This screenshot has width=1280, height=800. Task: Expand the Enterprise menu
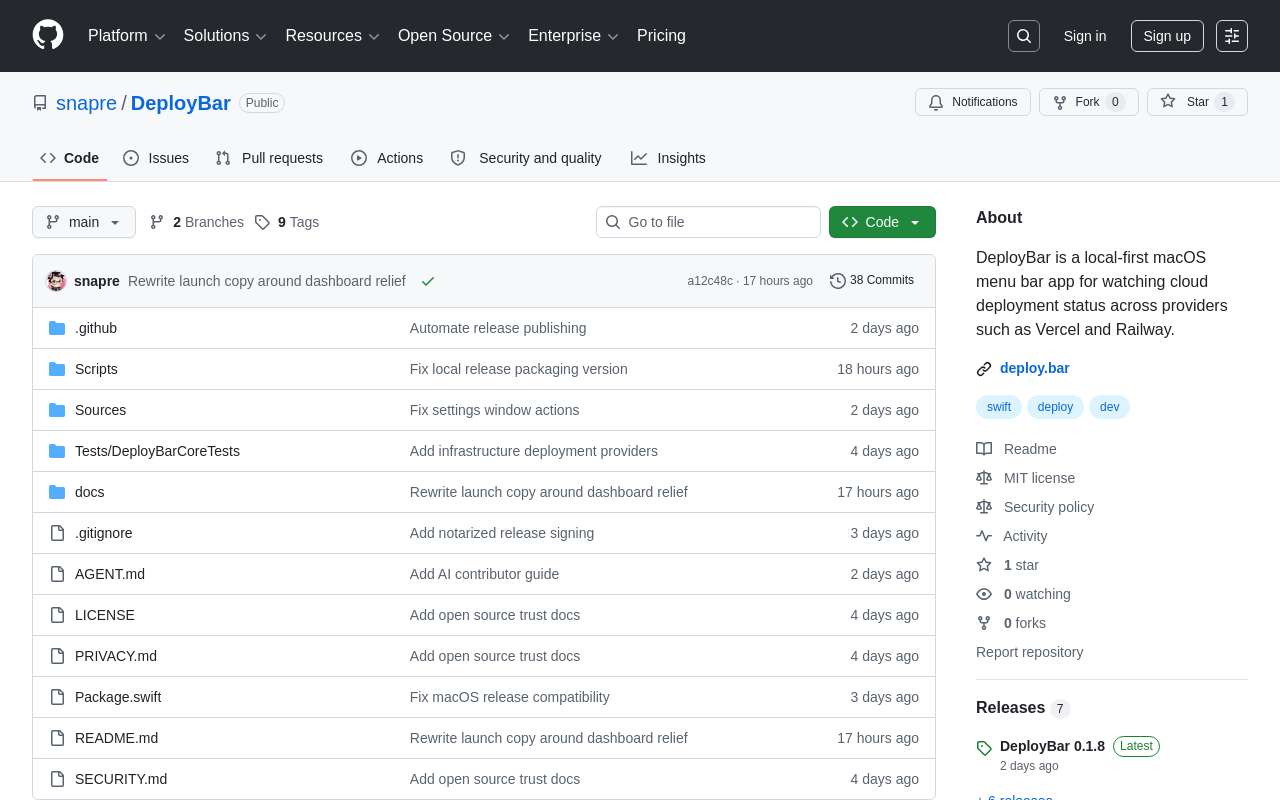pyautogui.click(x=574, y=36)
